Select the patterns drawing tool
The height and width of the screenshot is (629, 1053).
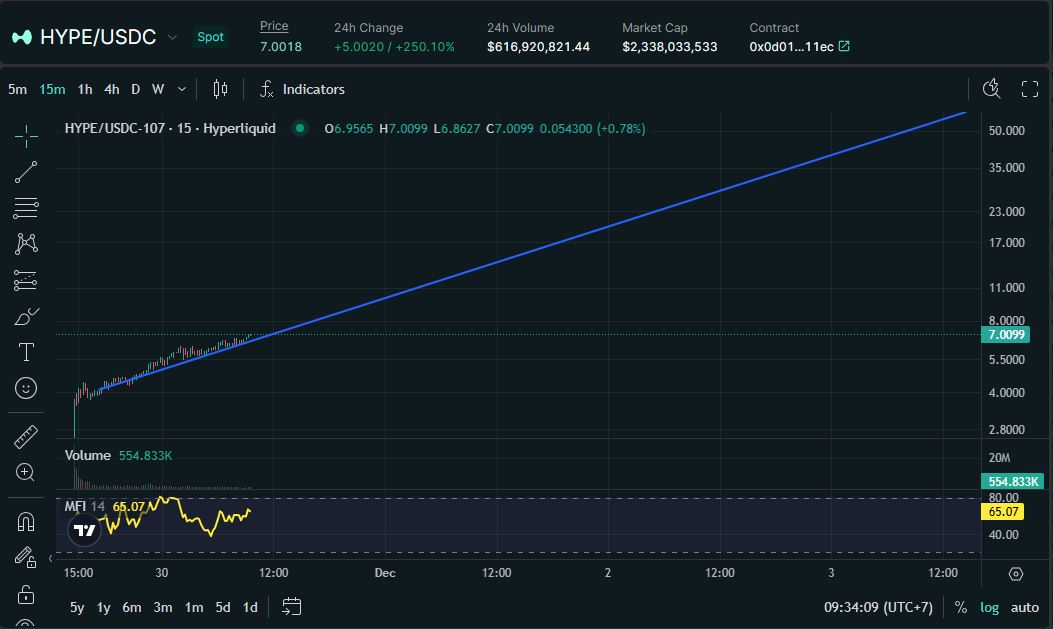(26, 243)
